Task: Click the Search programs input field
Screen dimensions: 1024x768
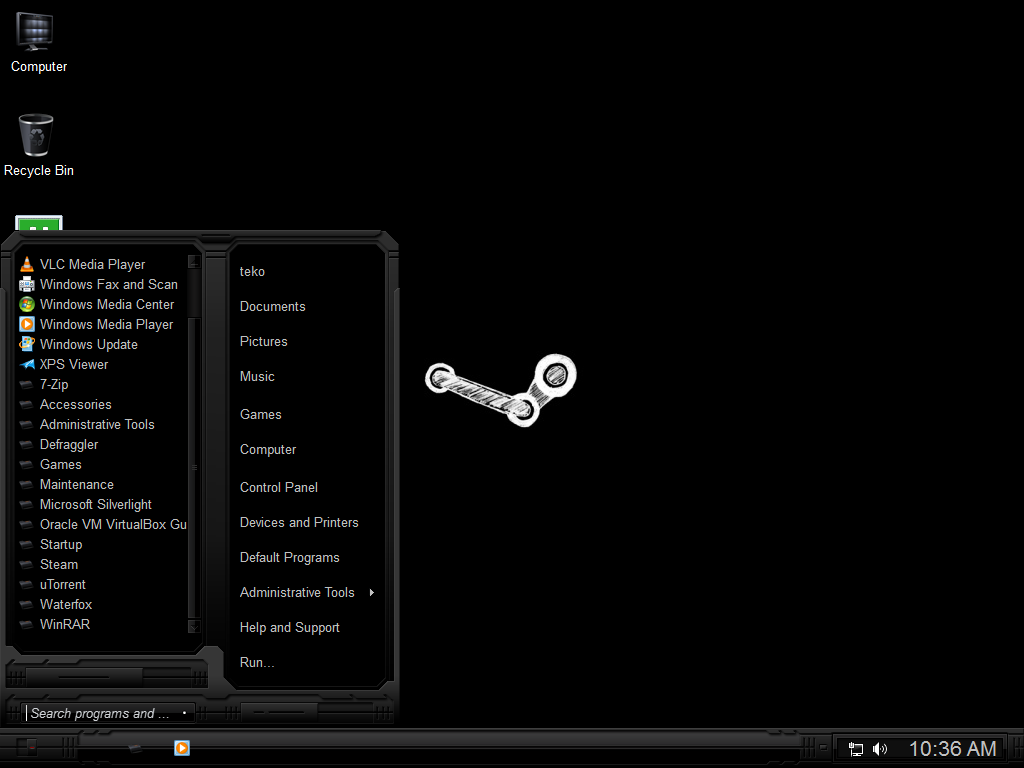Action: (108, 713)
